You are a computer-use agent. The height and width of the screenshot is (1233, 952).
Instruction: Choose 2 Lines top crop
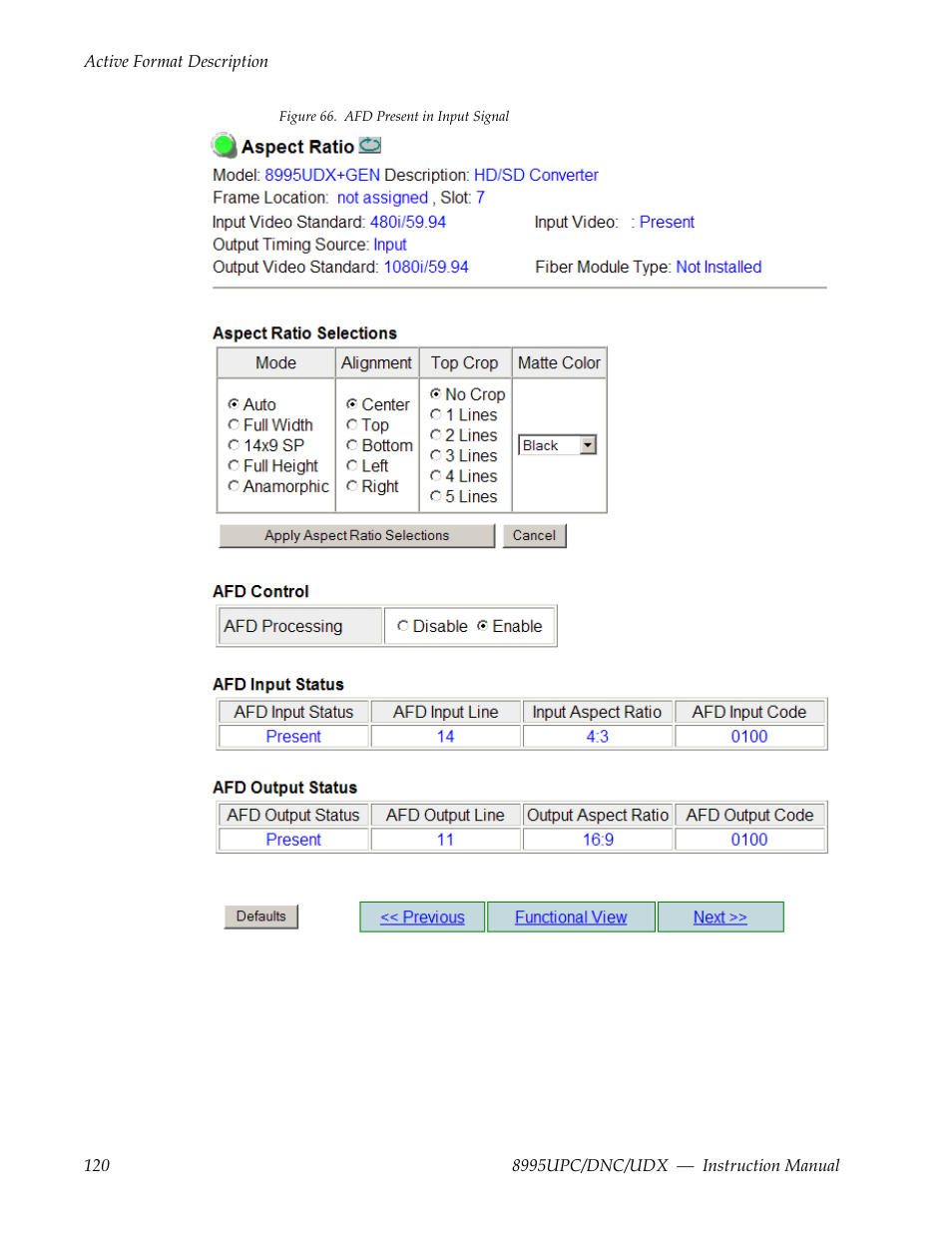[436, 434]
